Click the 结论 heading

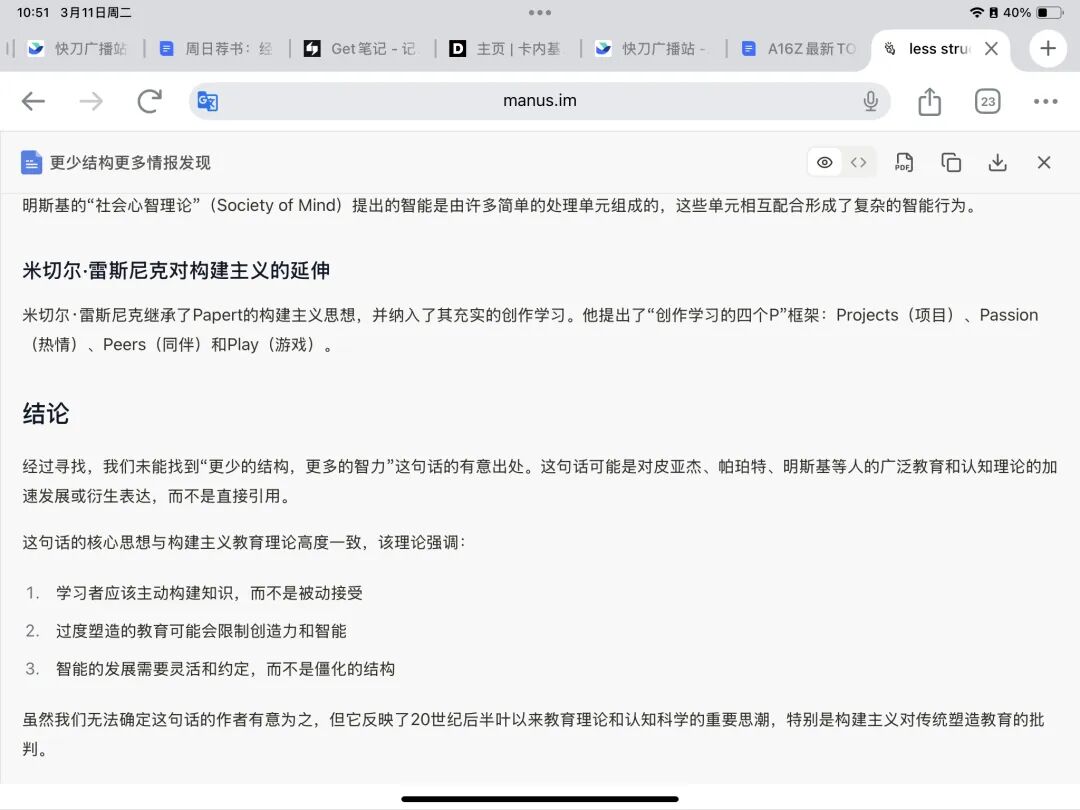46,414
